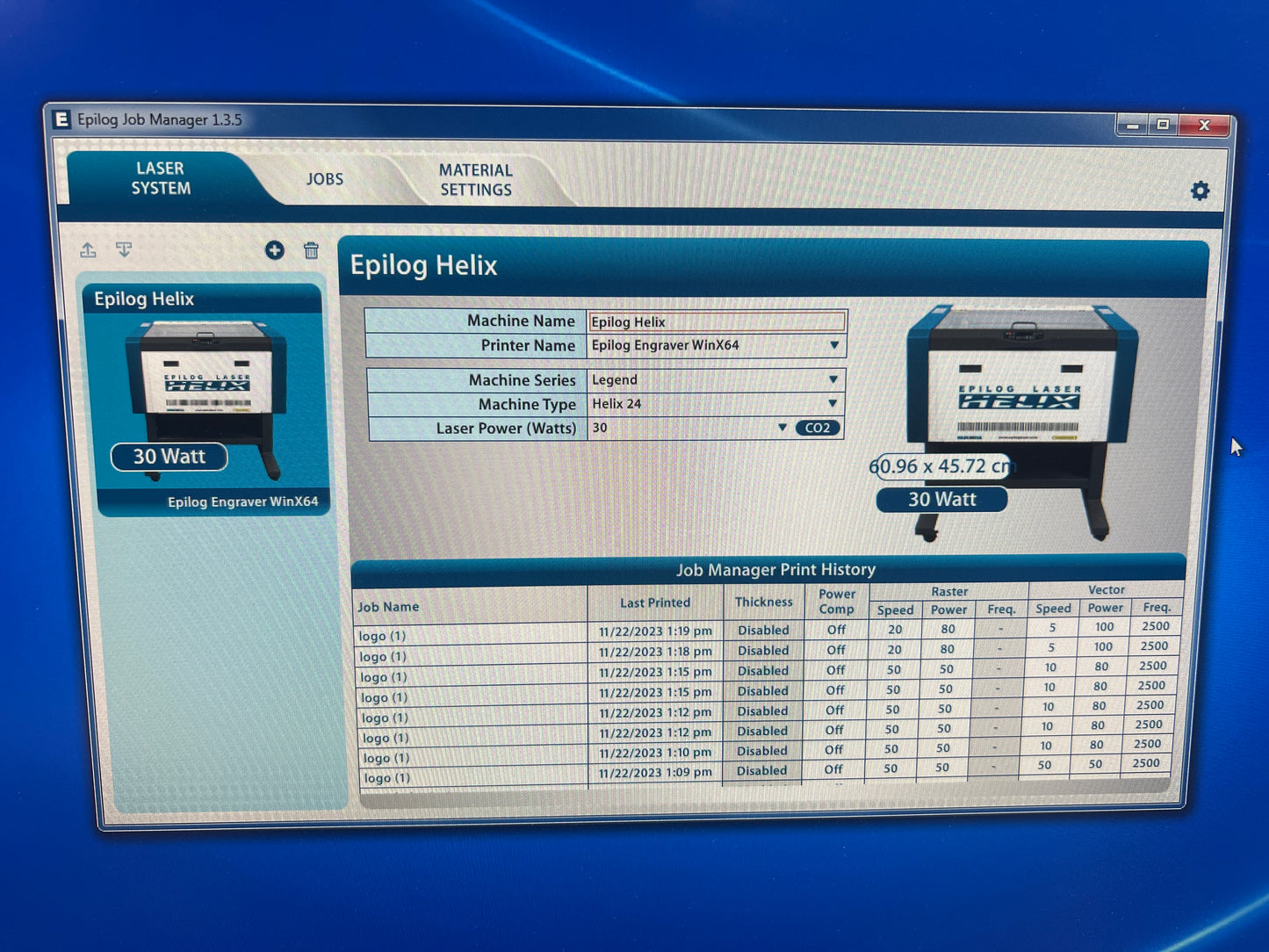Viewport: 1269px width, 952px height.
Task: Click the import (upload arrow) icon
Action: [88, 250]
